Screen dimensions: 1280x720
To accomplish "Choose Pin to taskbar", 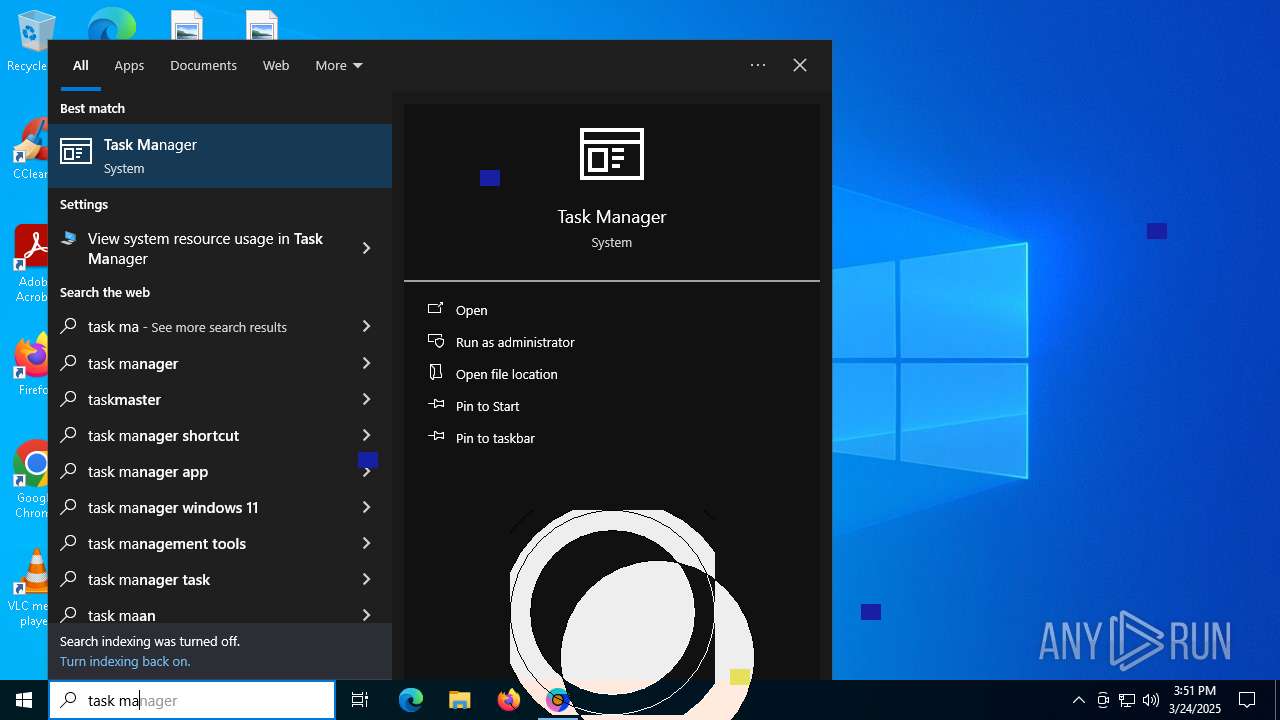I will (495, 438).
